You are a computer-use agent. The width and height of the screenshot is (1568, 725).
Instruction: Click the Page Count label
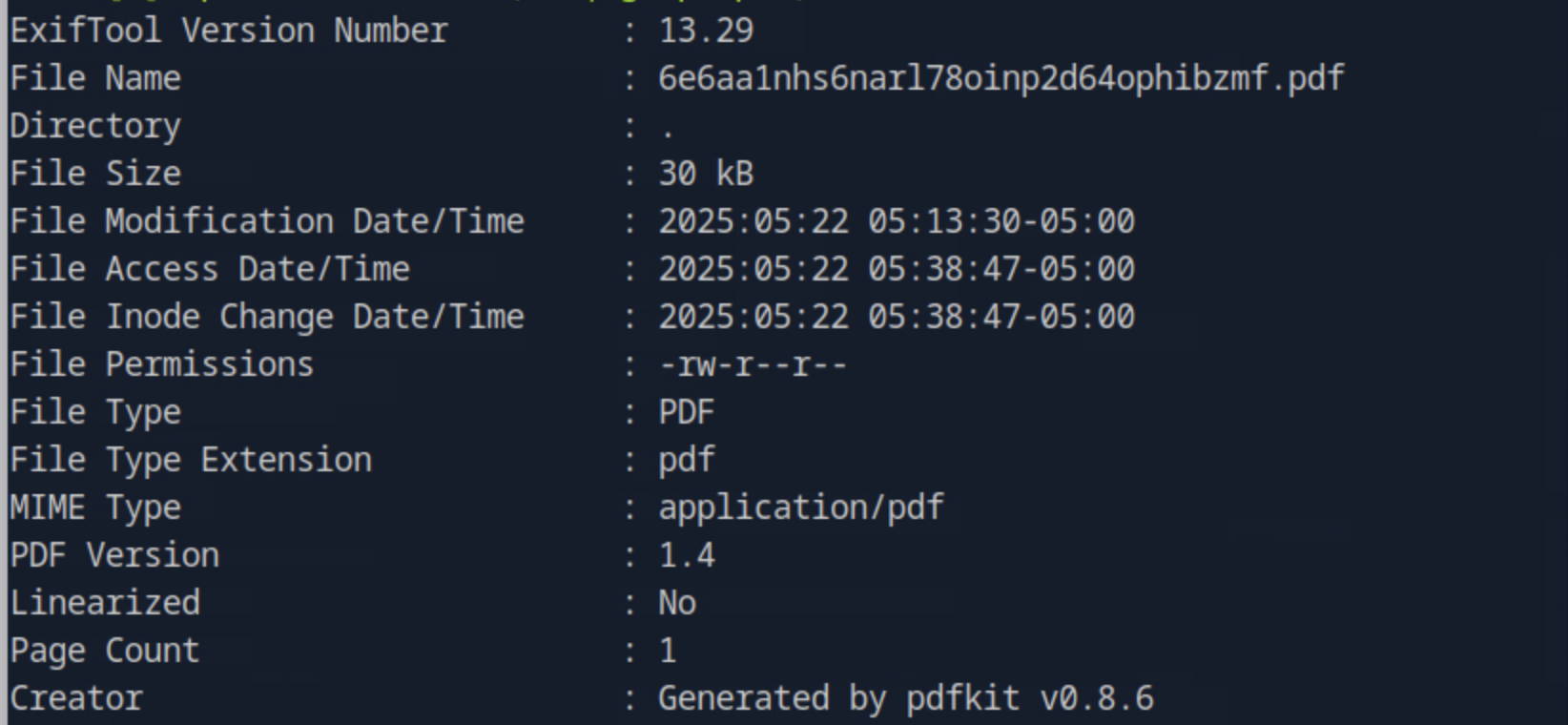[x=105, y=651]
